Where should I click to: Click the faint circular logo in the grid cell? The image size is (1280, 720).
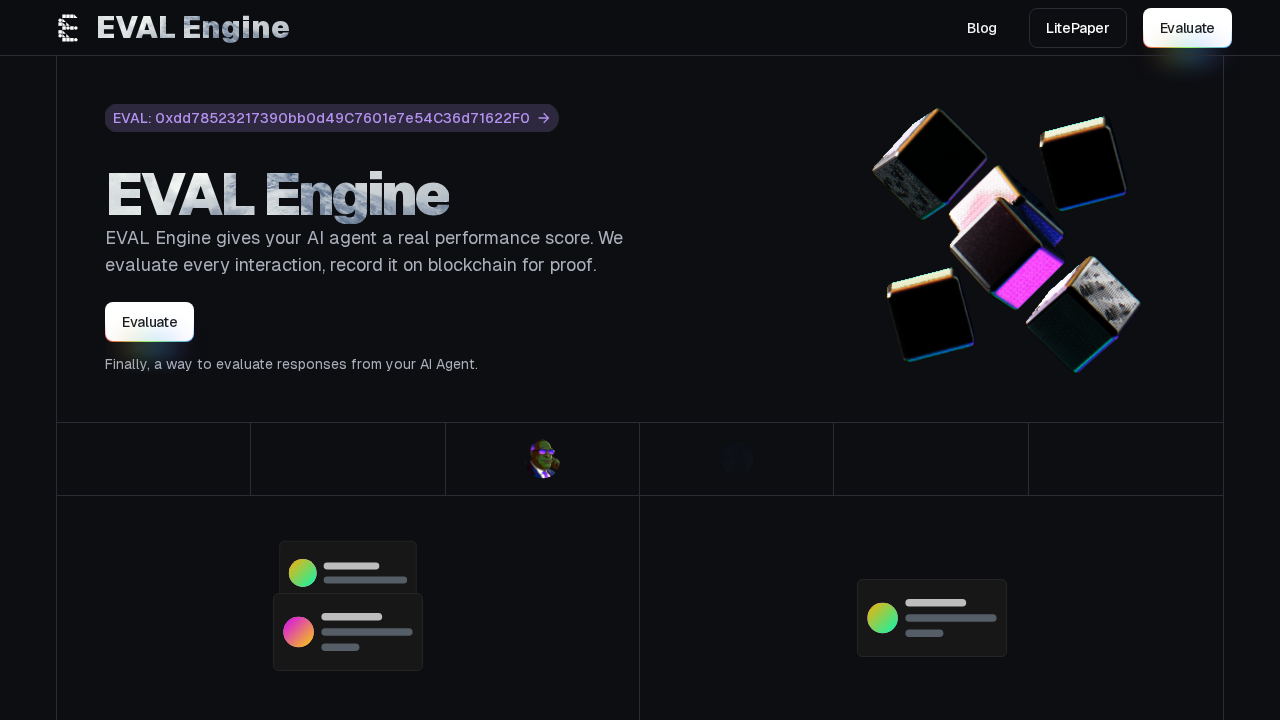point(736,459)
